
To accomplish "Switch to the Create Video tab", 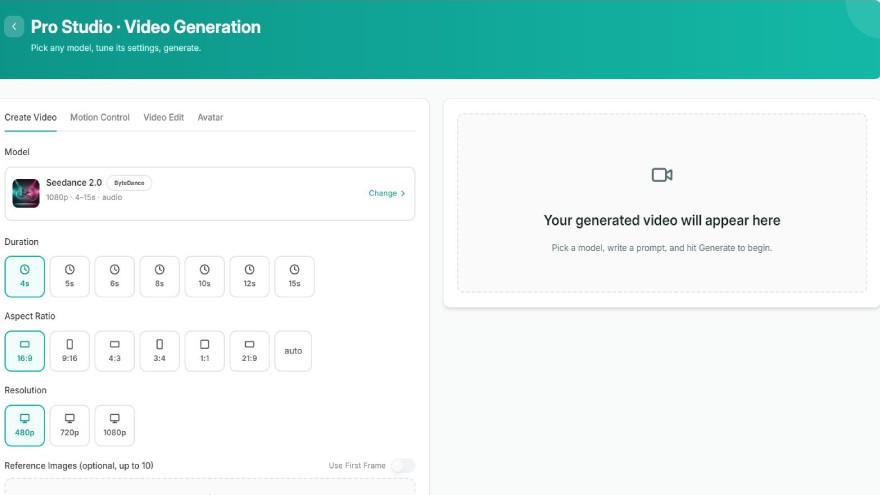I will pos(30,117).
